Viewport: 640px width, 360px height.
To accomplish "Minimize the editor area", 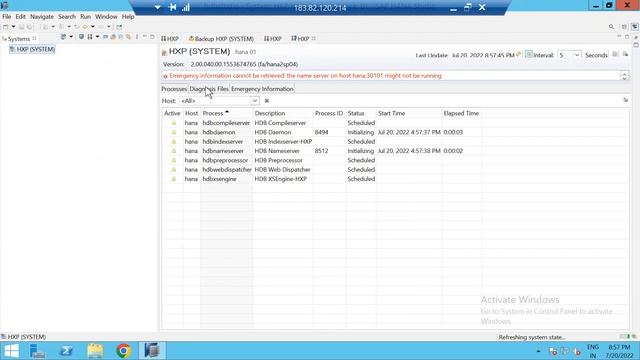I will coord(620,37).
